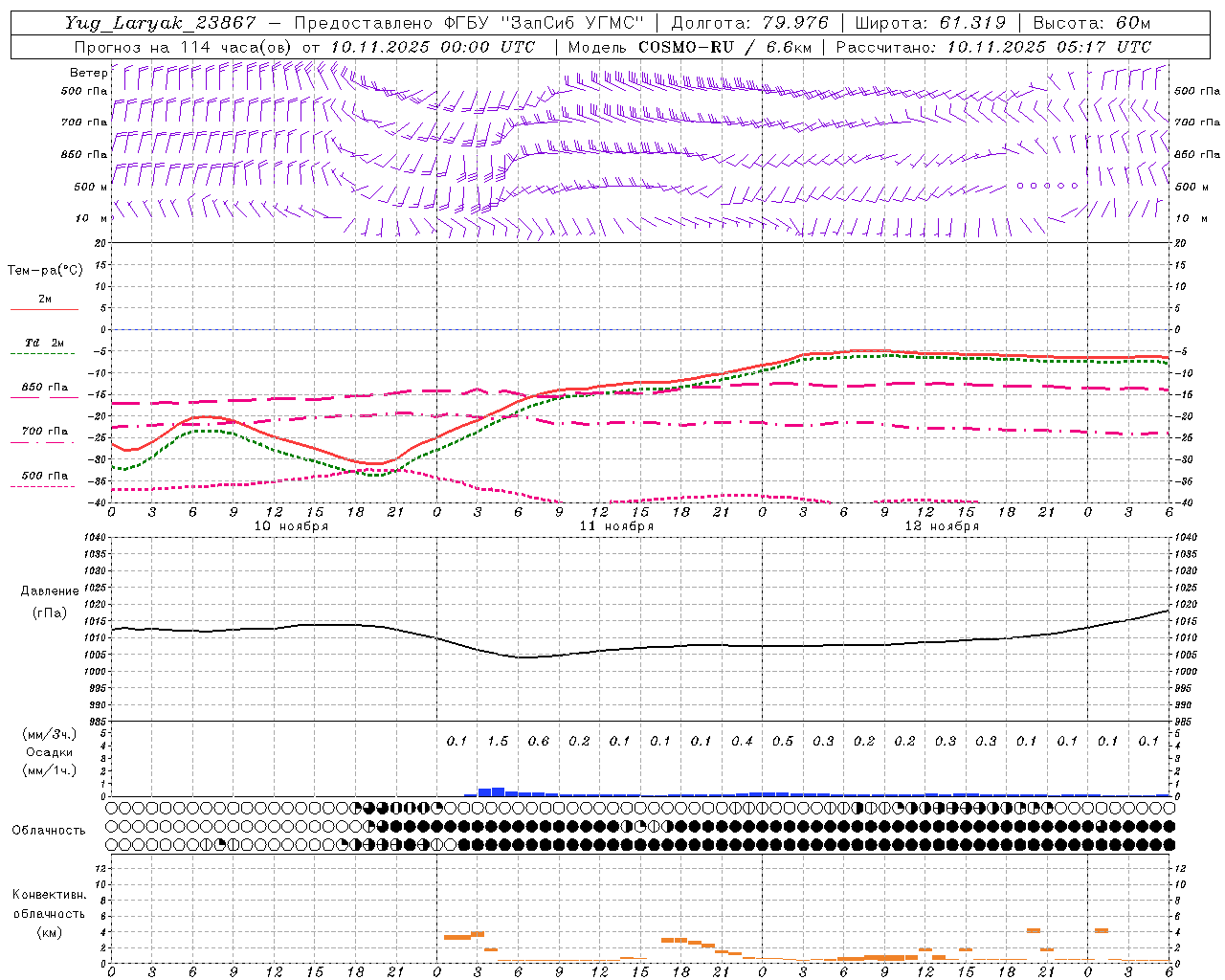Click the 10 ноября date label
The image size is (1225, 980).
[x=291, y=526]
